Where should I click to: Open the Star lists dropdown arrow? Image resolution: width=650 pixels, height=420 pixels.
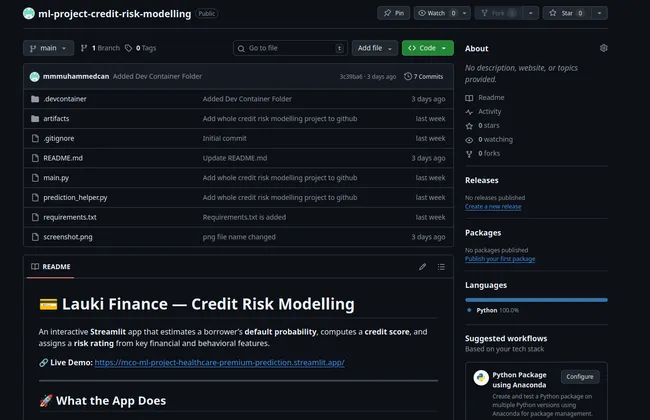pos(599,13)
